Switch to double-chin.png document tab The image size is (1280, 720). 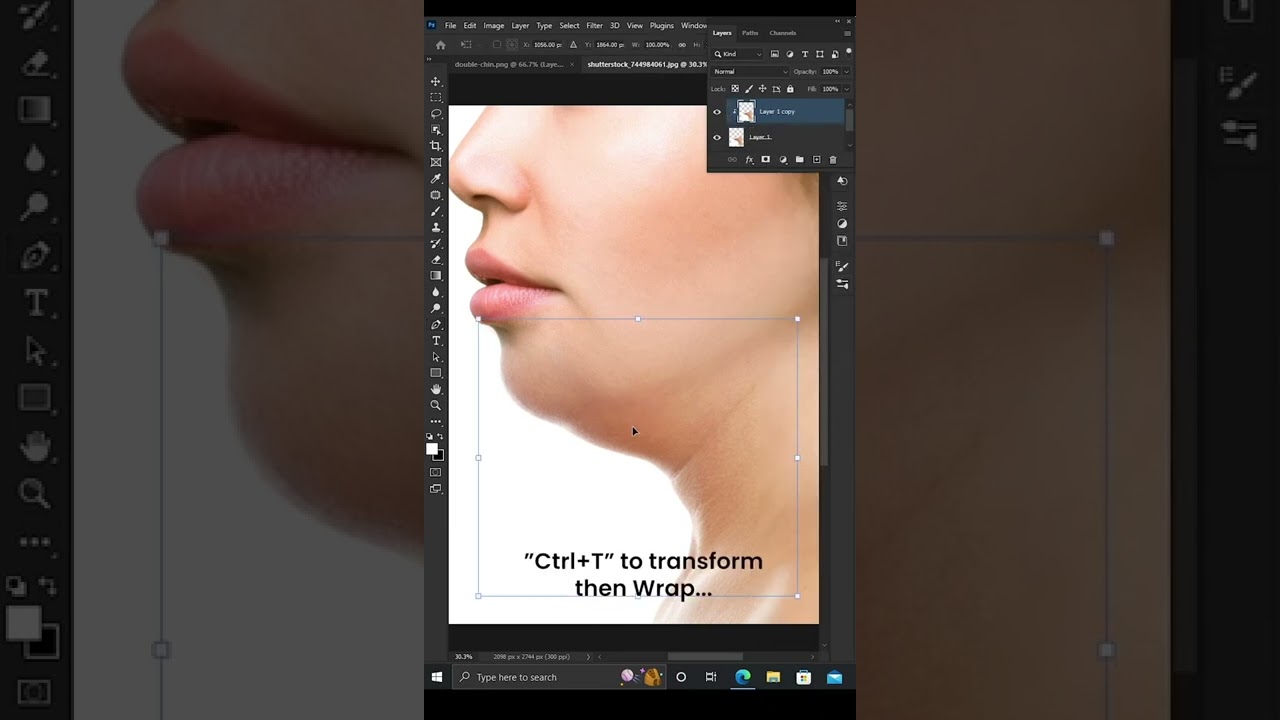(508, 64)
